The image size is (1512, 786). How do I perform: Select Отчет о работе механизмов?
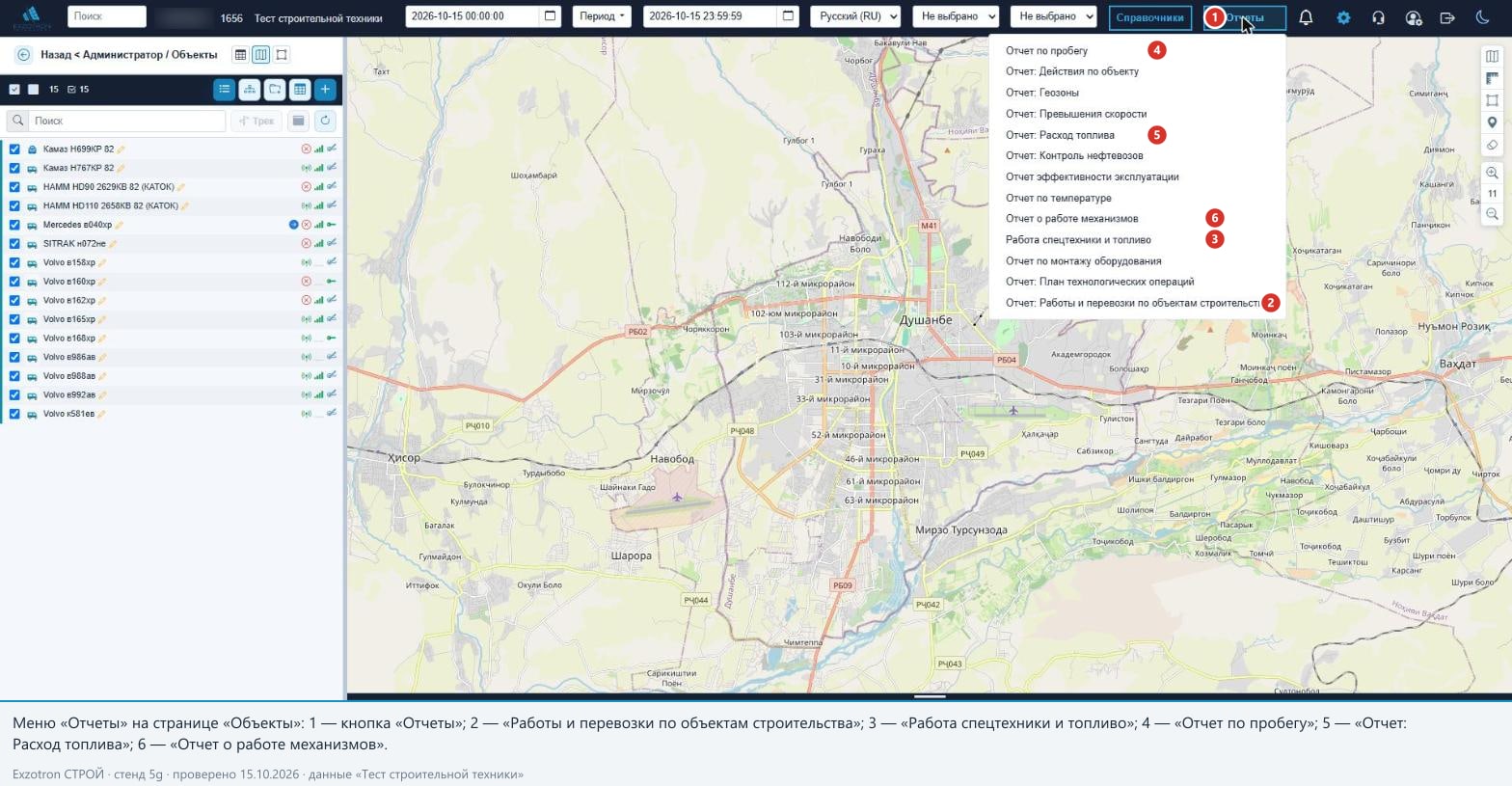(1071, 219)
